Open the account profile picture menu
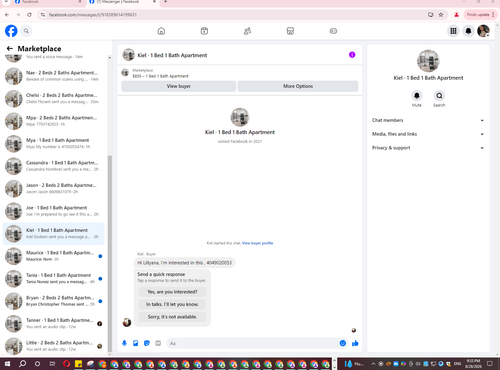This screenshot has width=500, height=370. pyautogui.click(x=483, y=31)
